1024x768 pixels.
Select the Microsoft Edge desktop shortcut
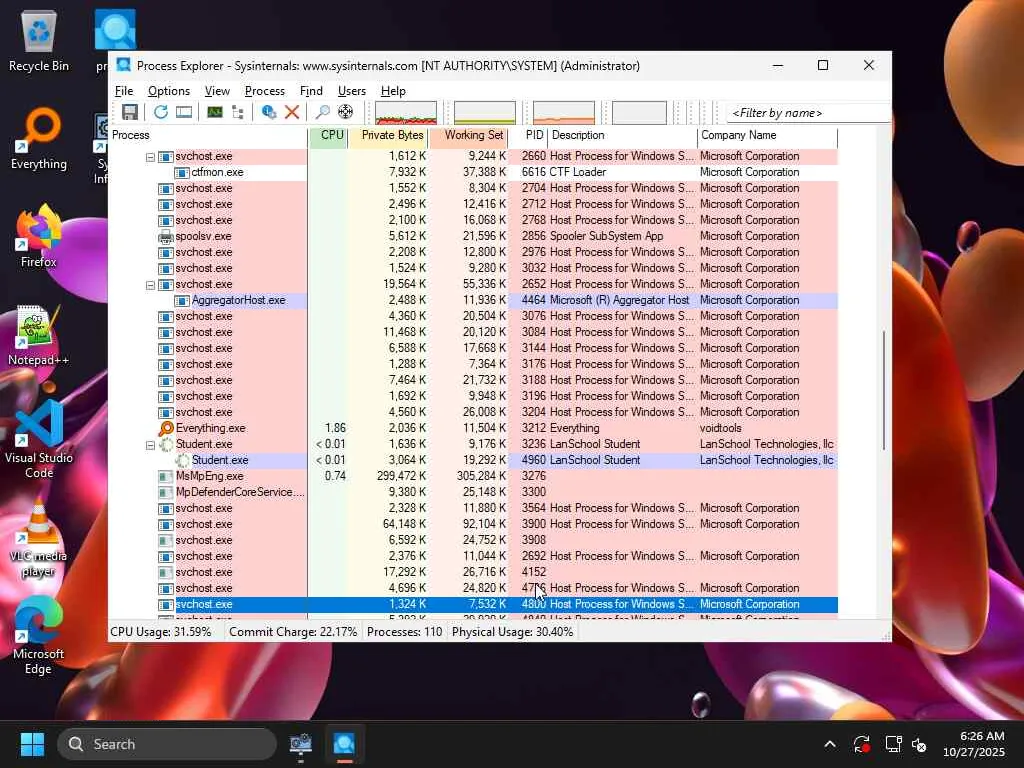pos(39,635)
